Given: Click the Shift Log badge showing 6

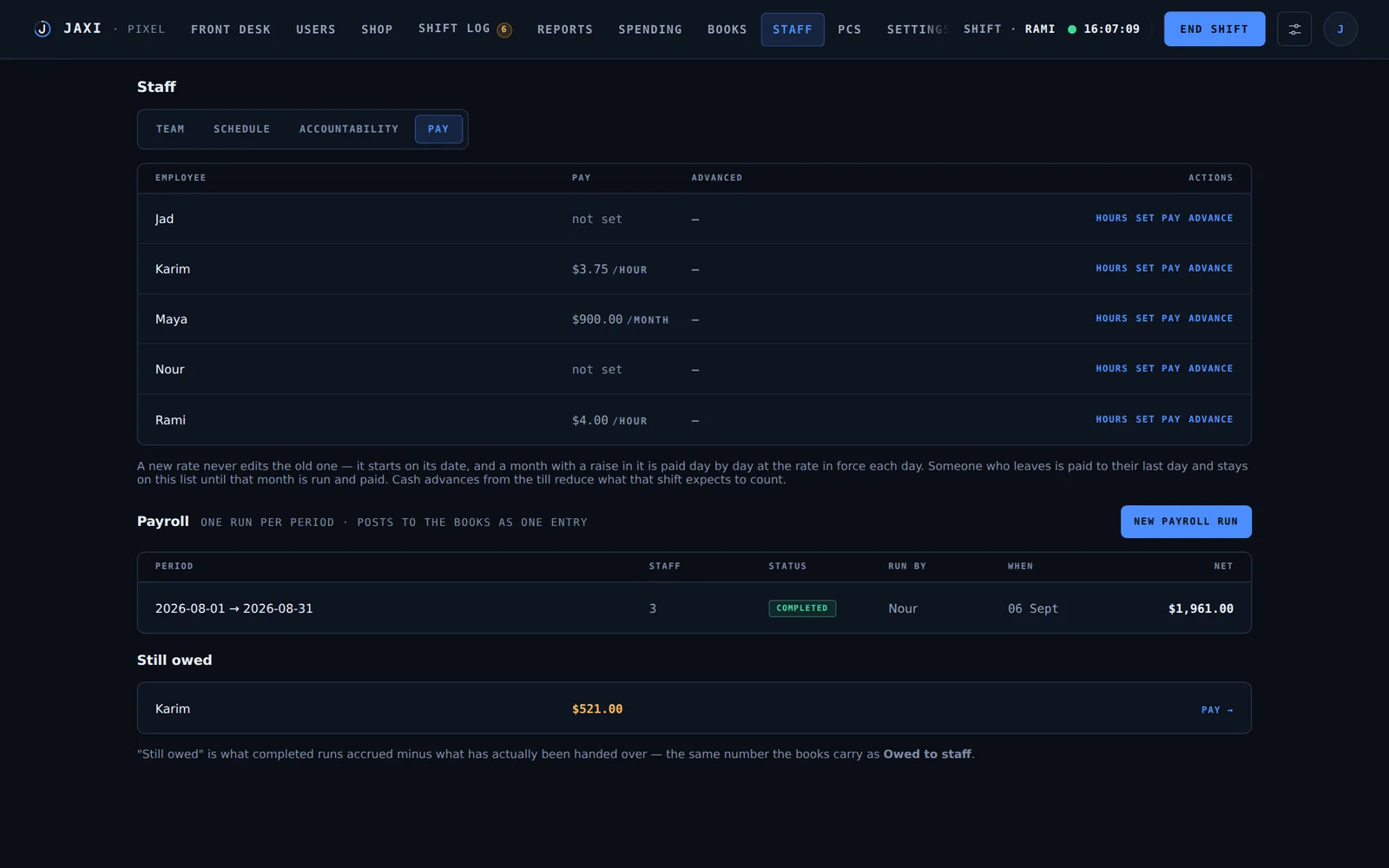Looking at the screenshot, I should pyautogui.click(x=504, y=30).
